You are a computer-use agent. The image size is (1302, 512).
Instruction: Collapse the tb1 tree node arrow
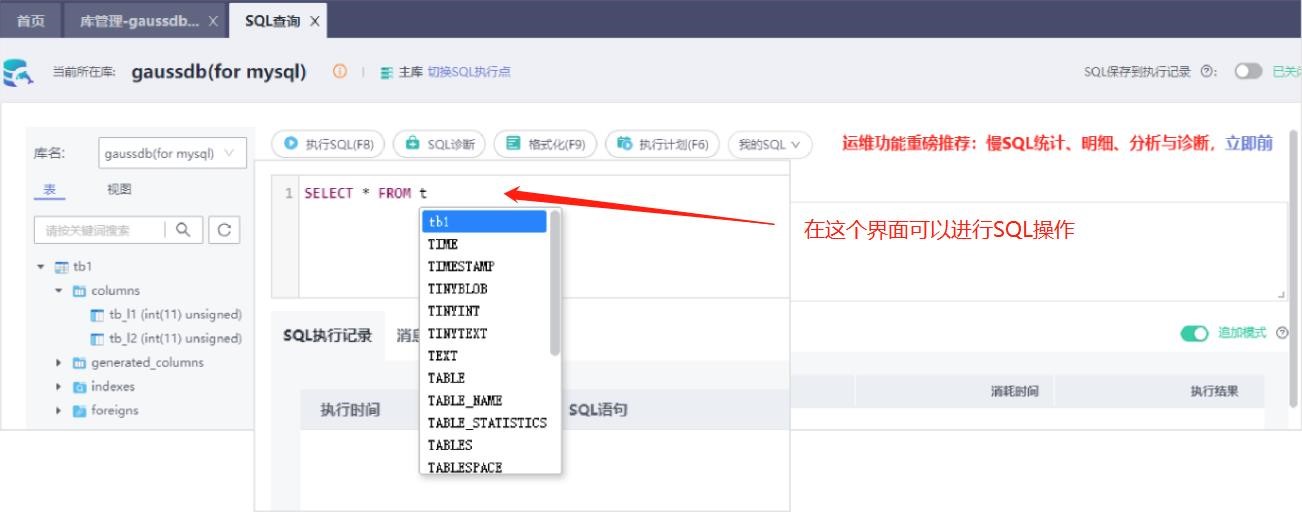tap(41, 267)
